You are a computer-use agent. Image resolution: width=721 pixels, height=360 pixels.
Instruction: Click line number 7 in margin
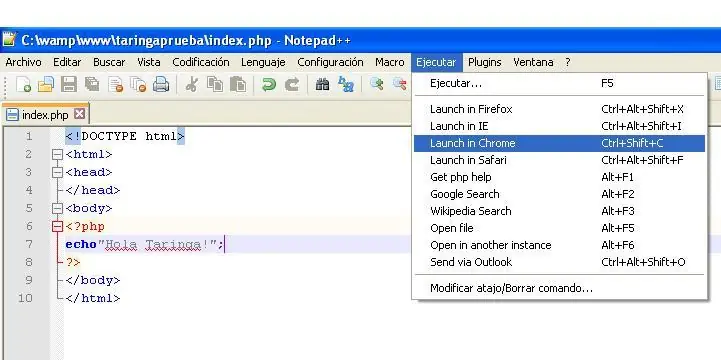pos(29,245)
